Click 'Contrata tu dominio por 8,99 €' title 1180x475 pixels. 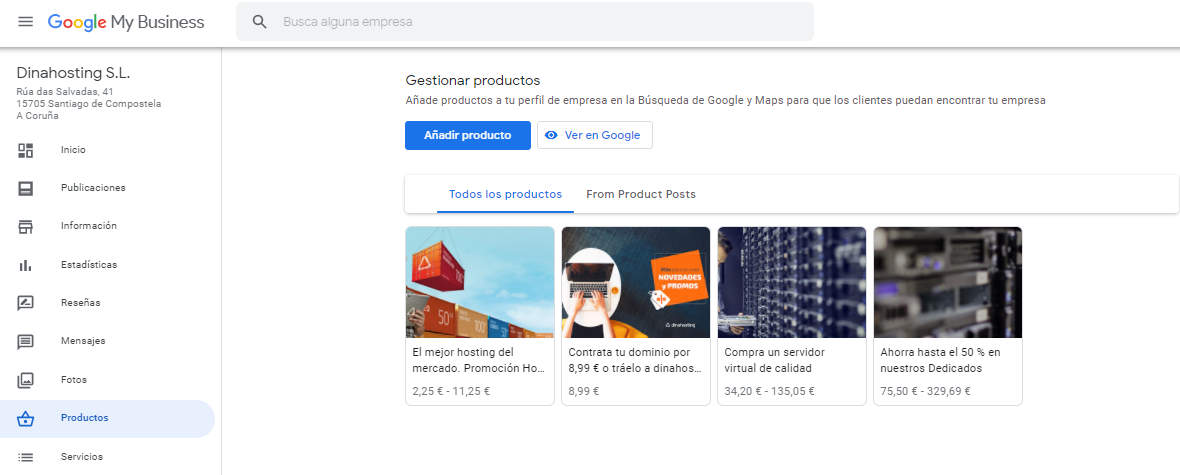point(634,361)
